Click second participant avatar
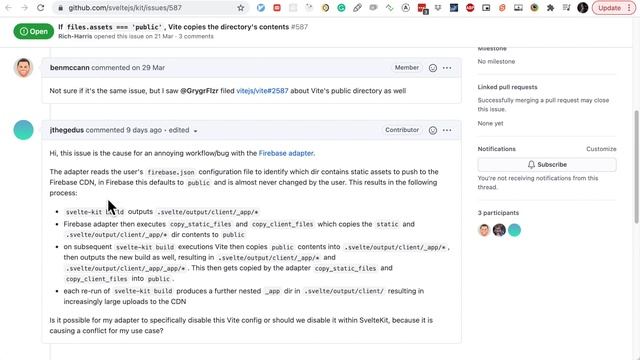The width and height of the screenshot is (640, 360). point(499,230)
